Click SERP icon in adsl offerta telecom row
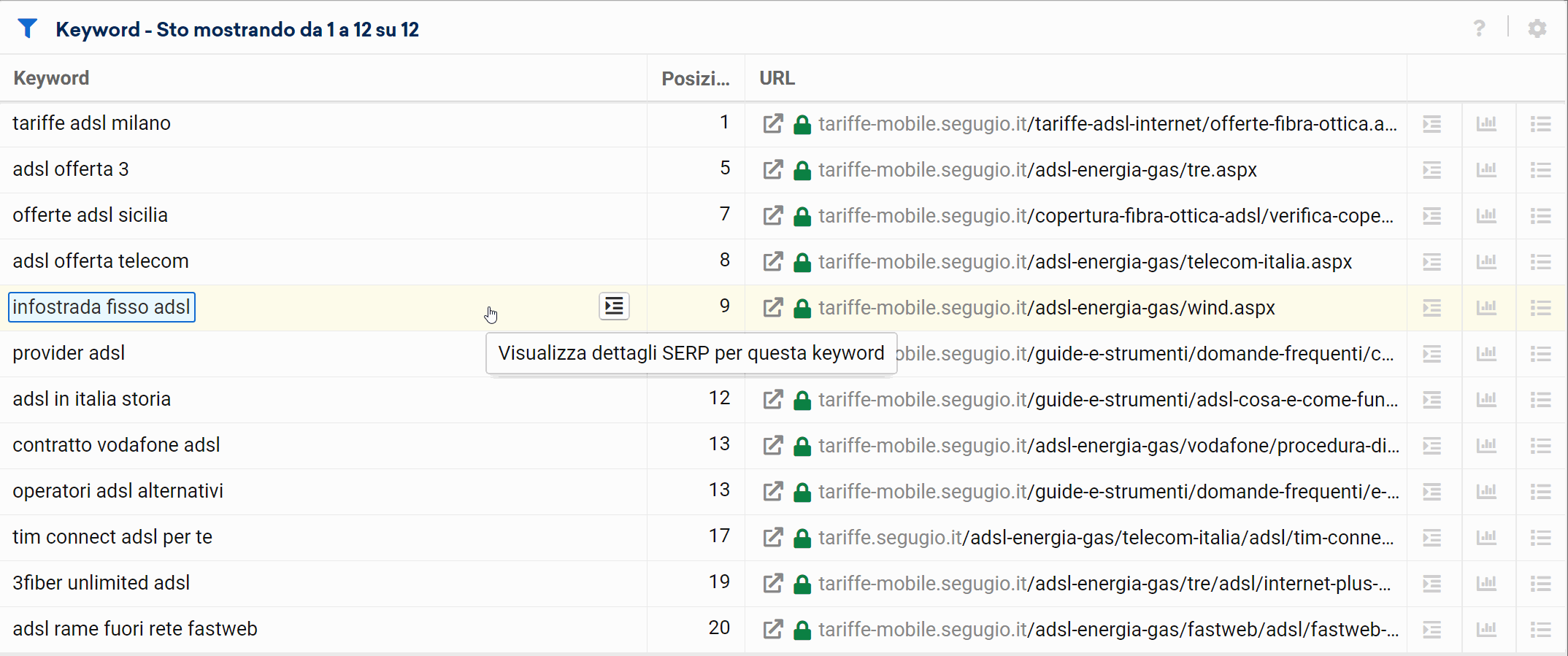Image resolution: width=1568 pixels, height=656 pixels. 1431,262
